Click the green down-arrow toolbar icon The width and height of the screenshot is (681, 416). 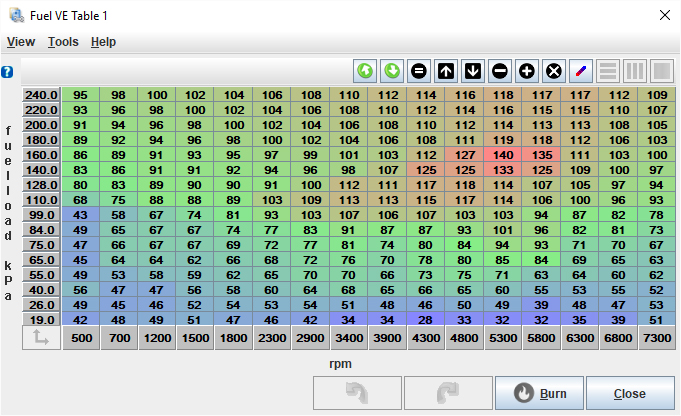392,71
